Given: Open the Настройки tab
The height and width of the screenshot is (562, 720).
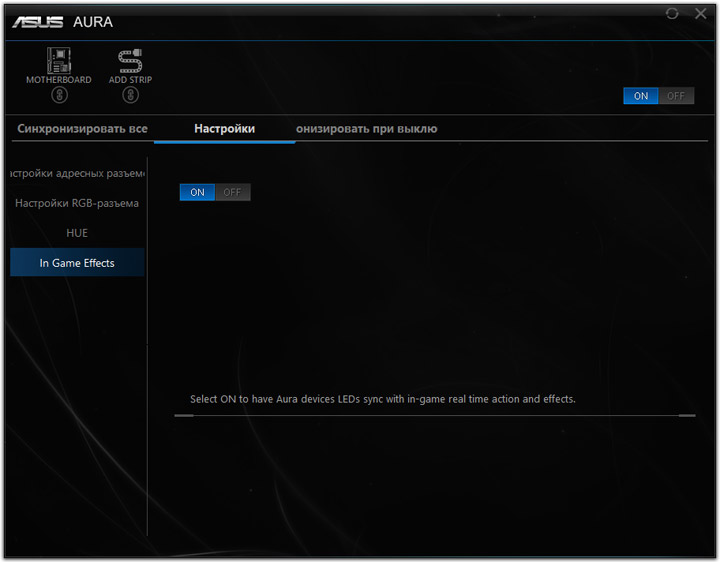Looking at the screenshot, I should [x=225, y=129].
